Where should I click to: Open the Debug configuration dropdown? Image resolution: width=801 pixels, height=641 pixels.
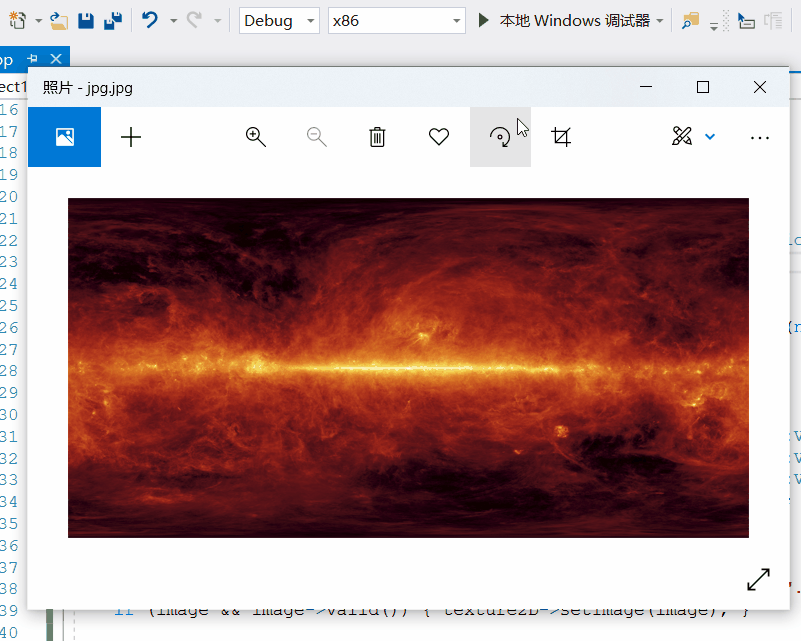(279, 21)
